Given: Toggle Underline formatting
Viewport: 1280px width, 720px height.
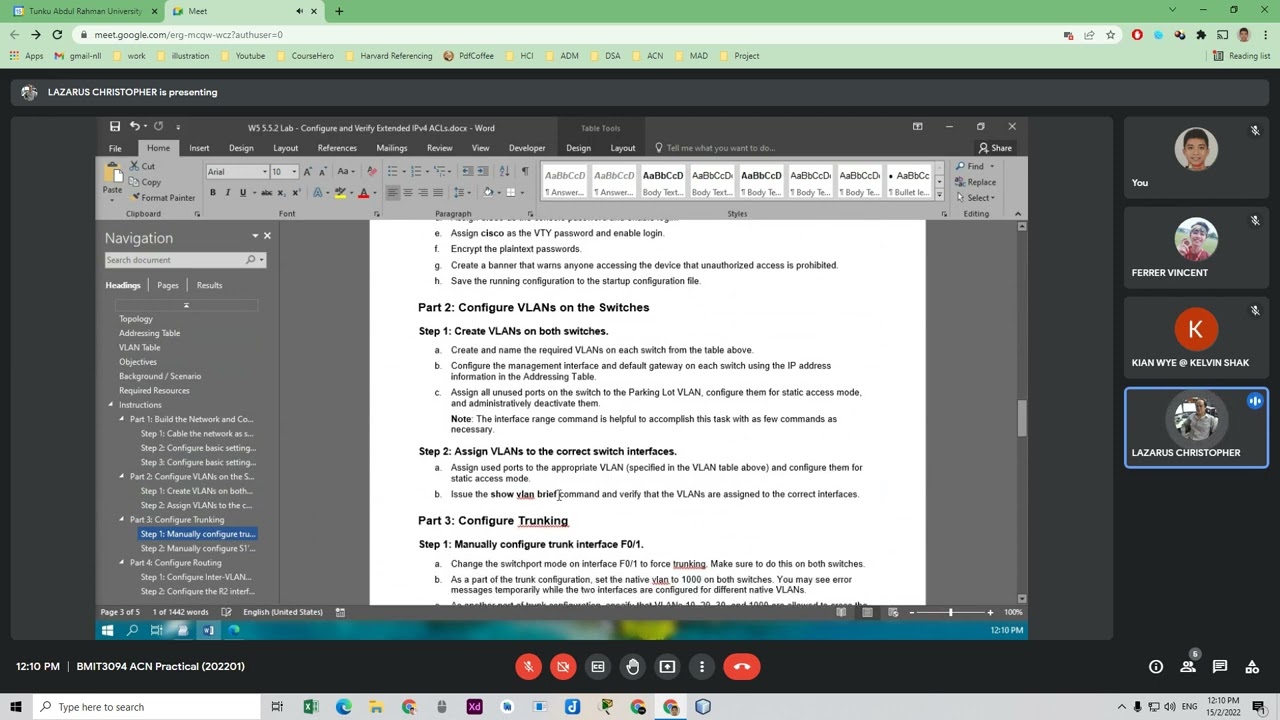Looking at the screenshot, I should [x=243, y=193].
